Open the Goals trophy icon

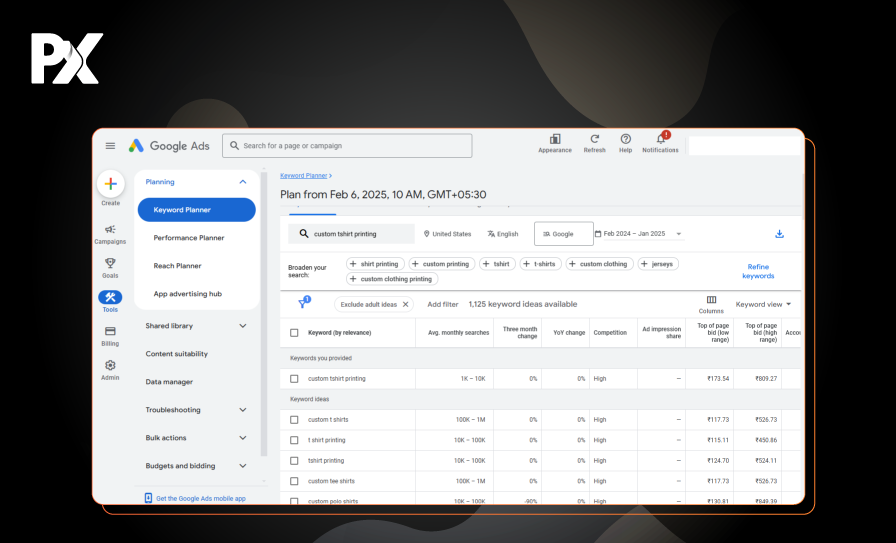pyautogui.click(x=110, y=264)
